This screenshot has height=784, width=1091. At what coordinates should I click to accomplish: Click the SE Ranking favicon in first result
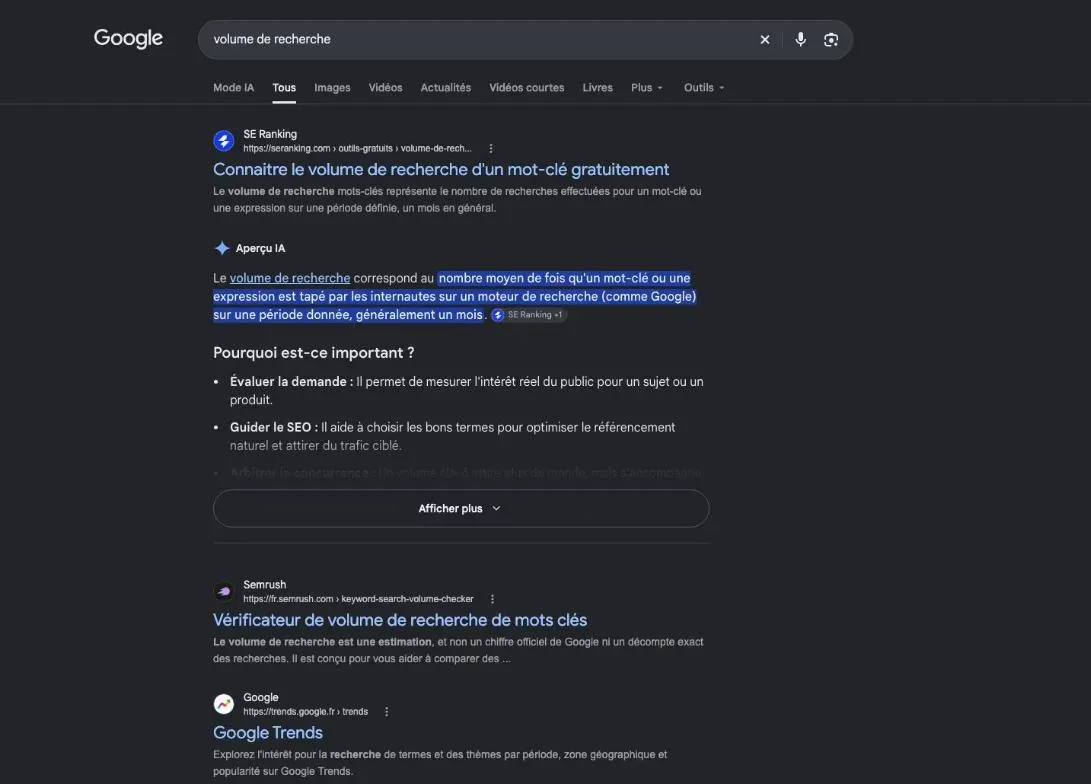point(223,141)
